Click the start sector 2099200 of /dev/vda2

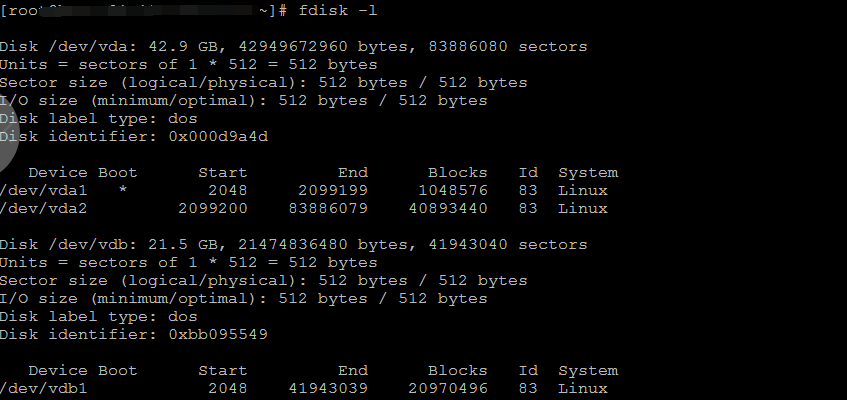(x=213, y=209)
